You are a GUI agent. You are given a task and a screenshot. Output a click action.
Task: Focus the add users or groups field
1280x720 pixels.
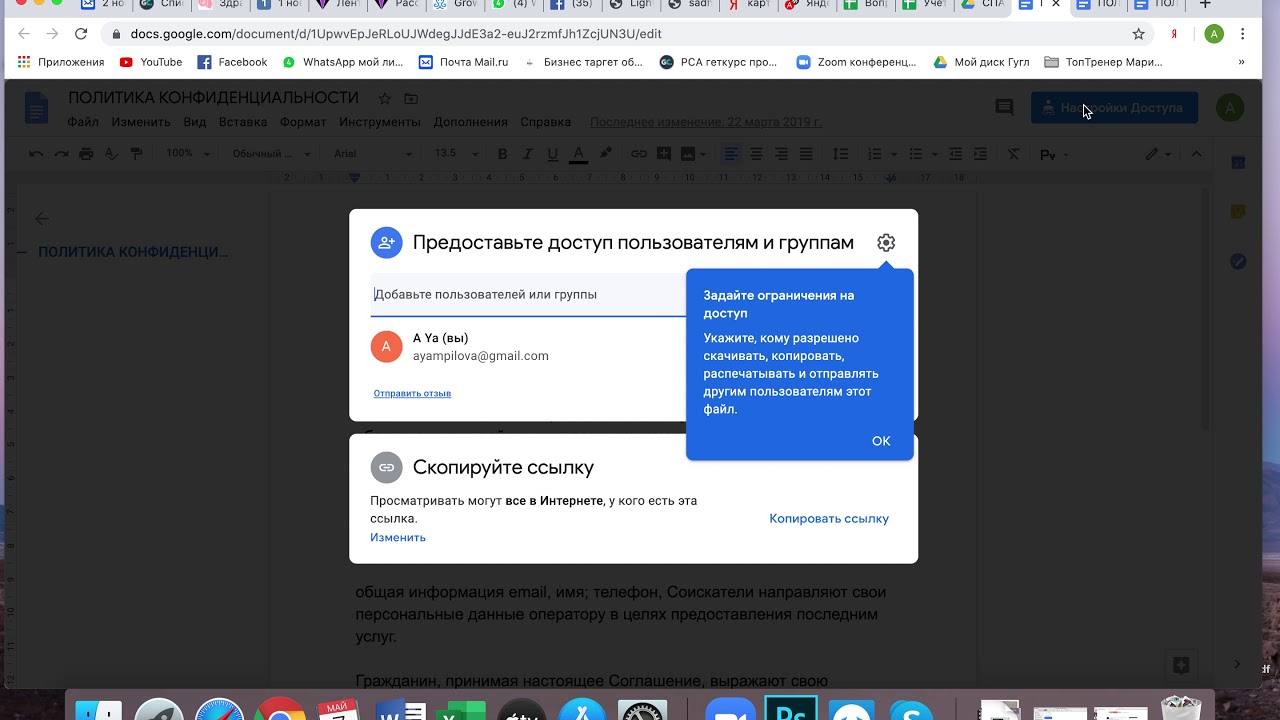pyautogui.click(x=528, y=295)
